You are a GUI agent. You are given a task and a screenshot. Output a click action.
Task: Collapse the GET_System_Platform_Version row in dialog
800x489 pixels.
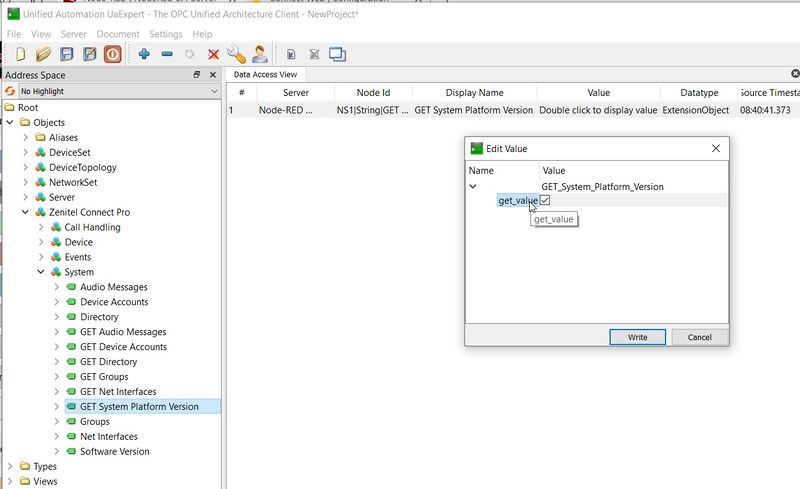click(x=473, y=187)
